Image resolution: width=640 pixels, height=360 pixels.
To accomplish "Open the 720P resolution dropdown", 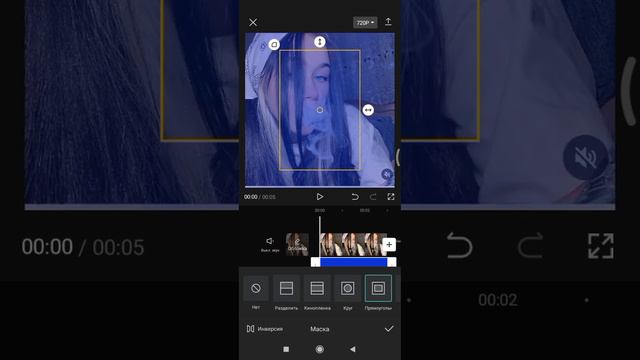I will [365, 22].
